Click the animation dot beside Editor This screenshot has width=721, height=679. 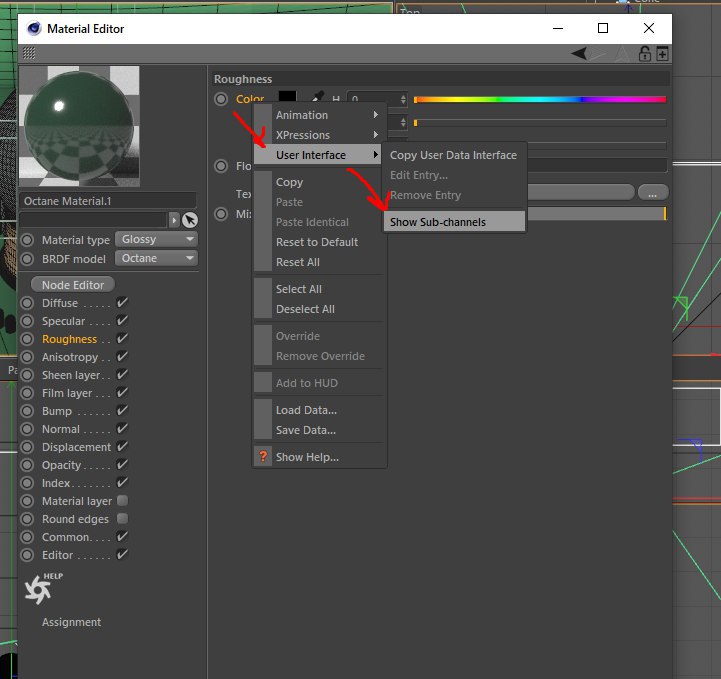point(27,555)
